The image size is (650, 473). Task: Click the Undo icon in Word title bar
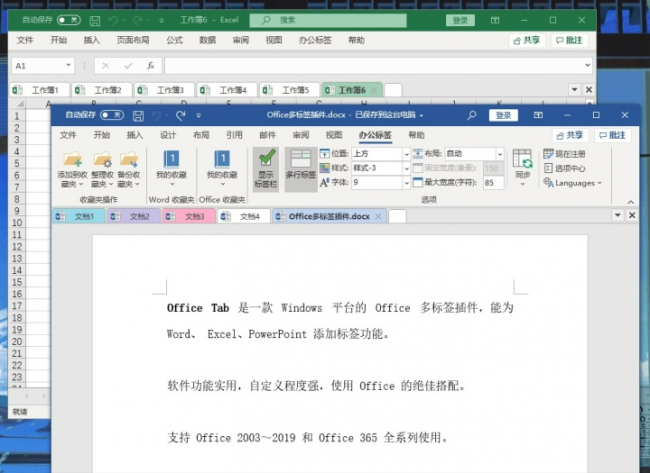(x=157, y=116)
